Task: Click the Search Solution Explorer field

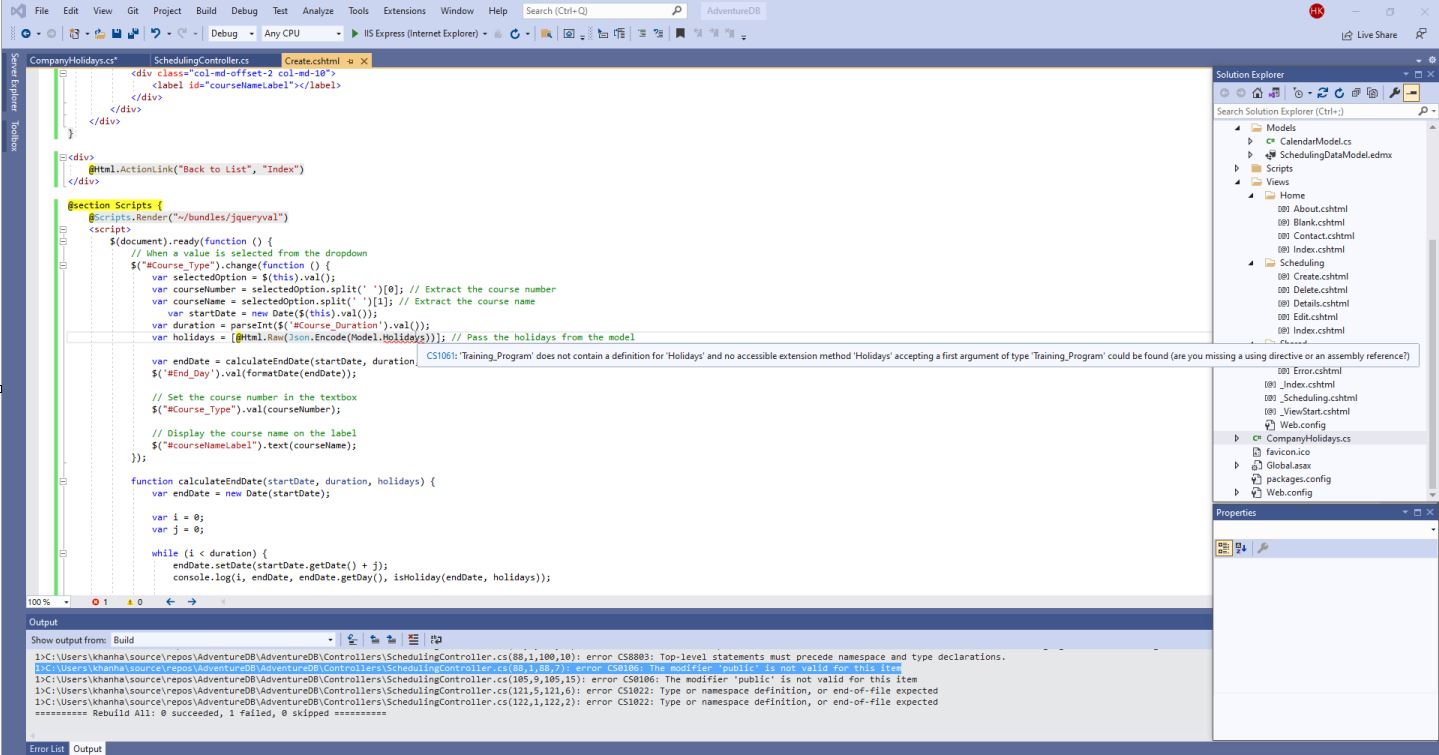Action: click(1300, 110)
